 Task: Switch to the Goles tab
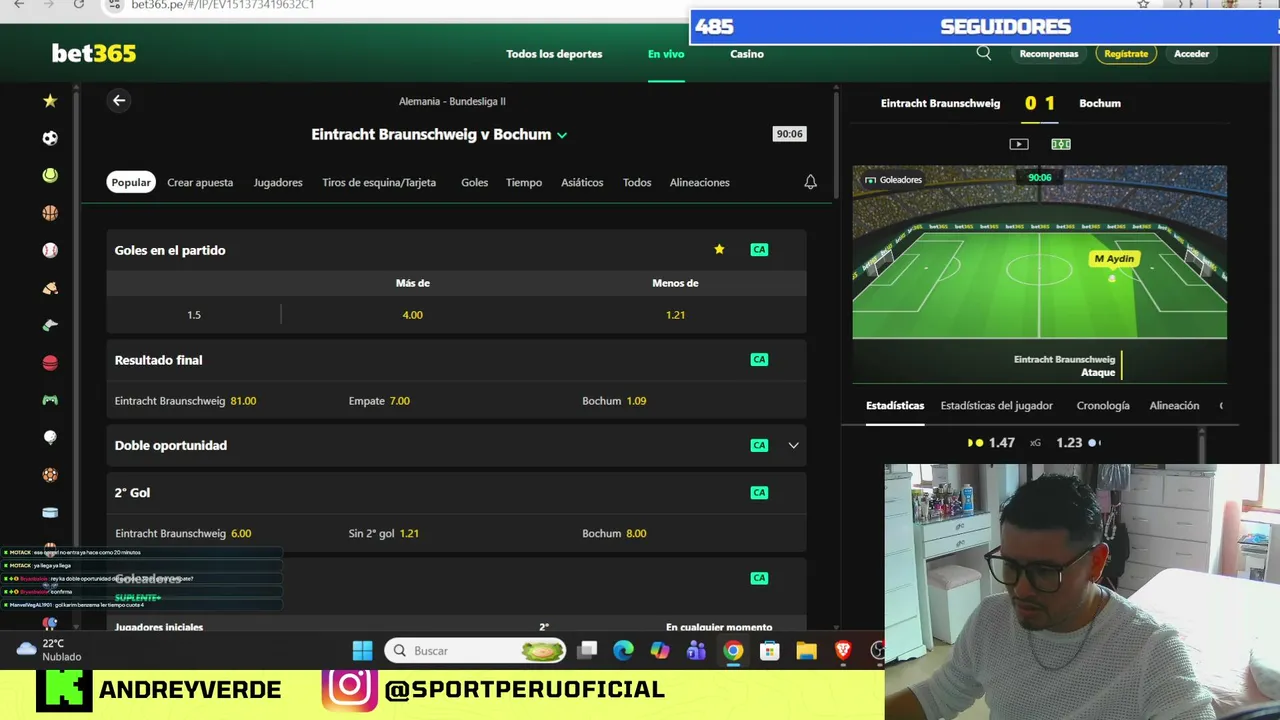[x=474, y=182]
